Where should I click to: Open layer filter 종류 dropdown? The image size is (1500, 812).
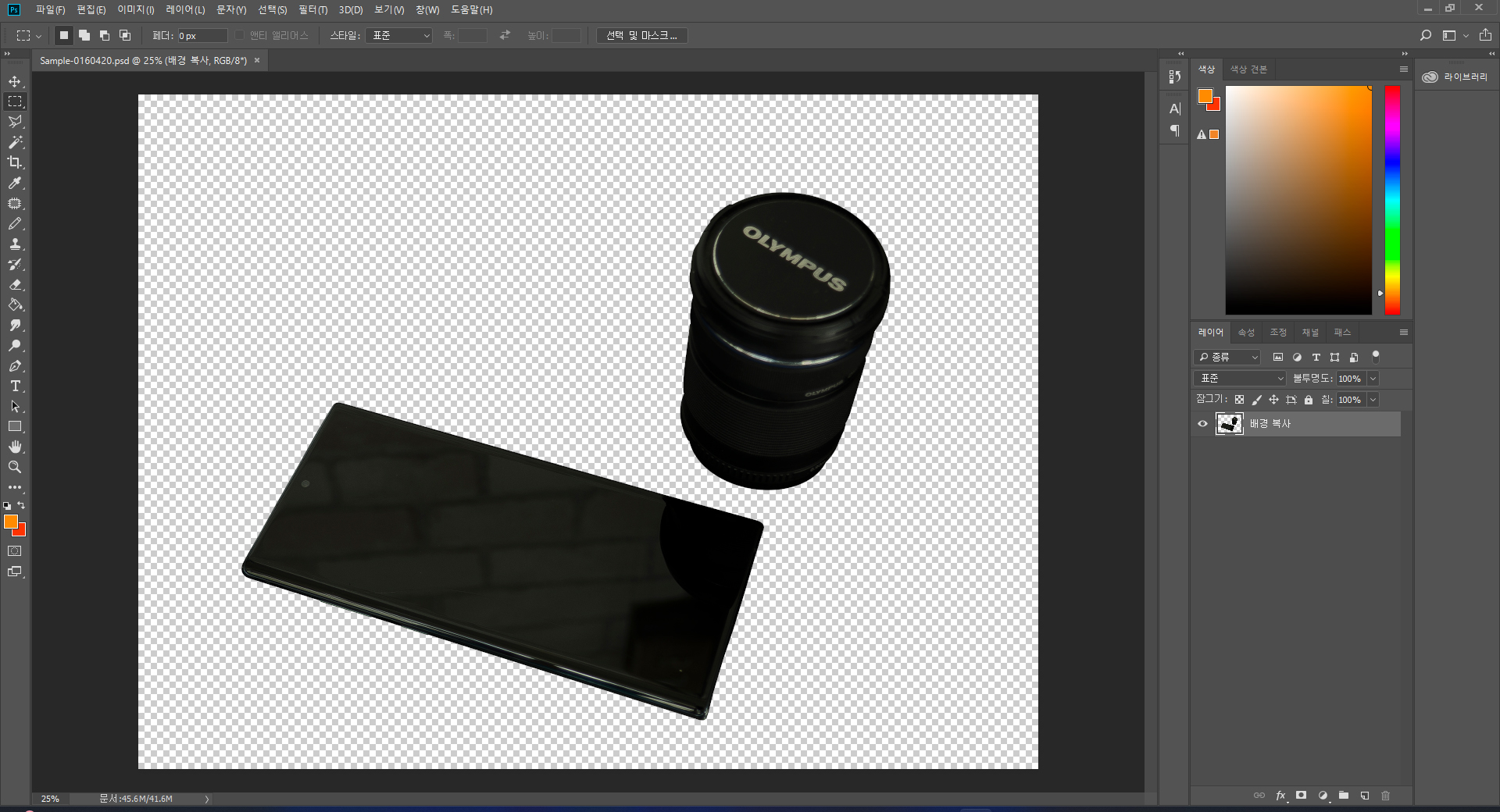point(1227,357)
